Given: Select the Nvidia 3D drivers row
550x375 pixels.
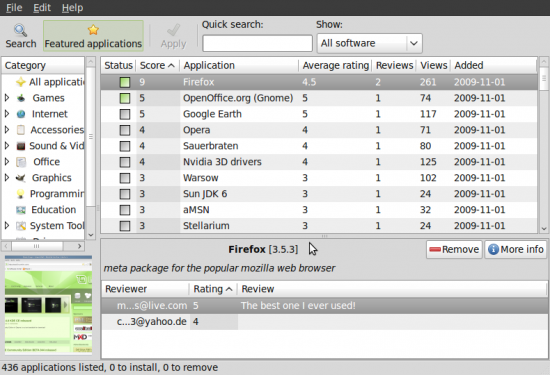Looking at the screenshot, I should (x=319, y=162).
